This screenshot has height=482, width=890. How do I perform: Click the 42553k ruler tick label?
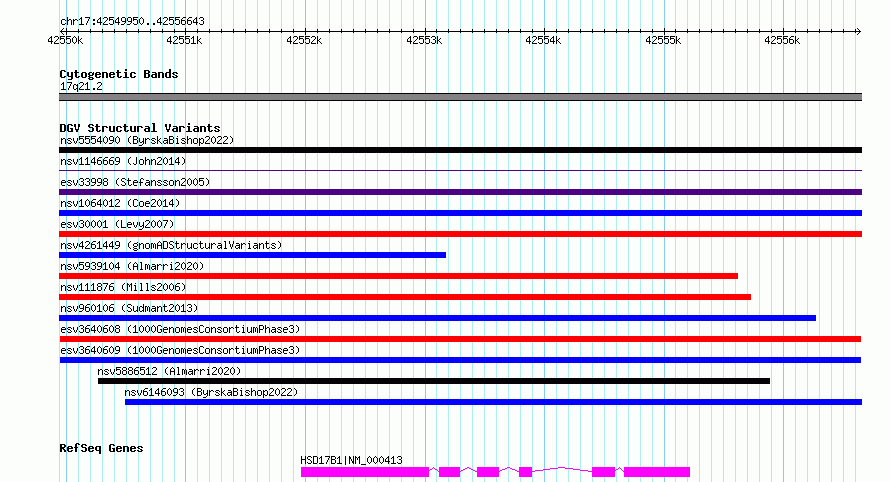pos(424,40)
